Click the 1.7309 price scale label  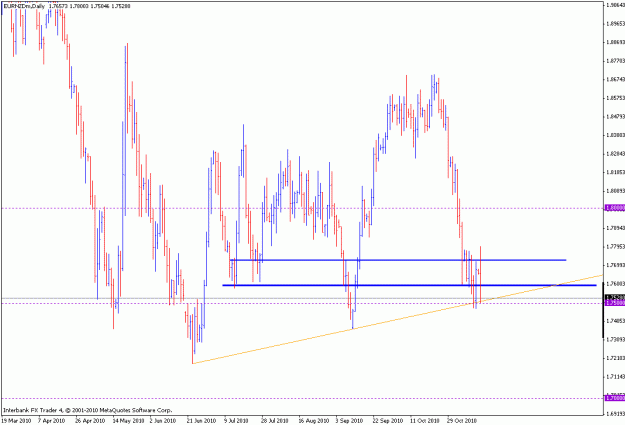click(615, 339)
